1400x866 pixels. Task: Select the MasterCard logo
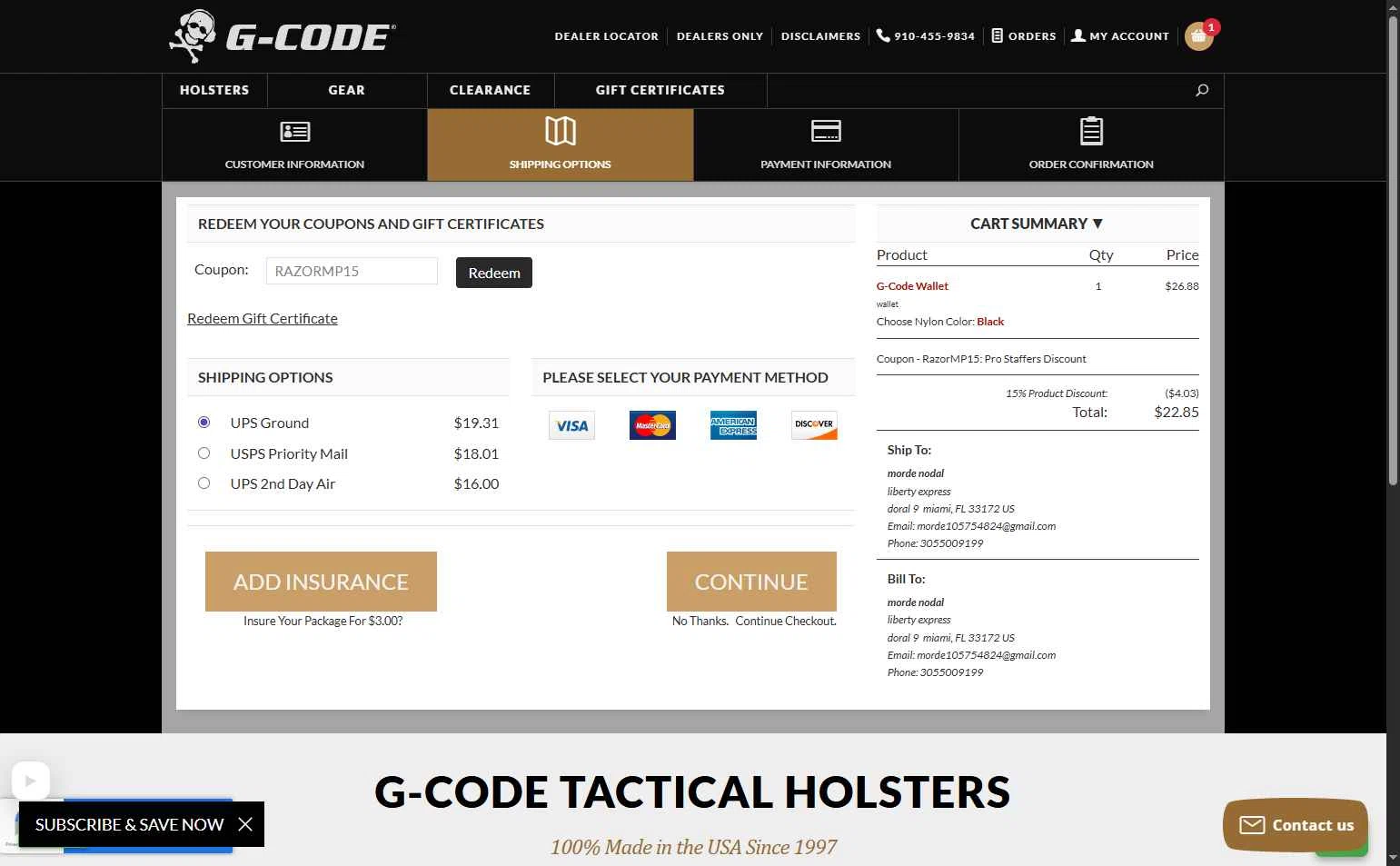pyautogui.click(x=652, y=425)
